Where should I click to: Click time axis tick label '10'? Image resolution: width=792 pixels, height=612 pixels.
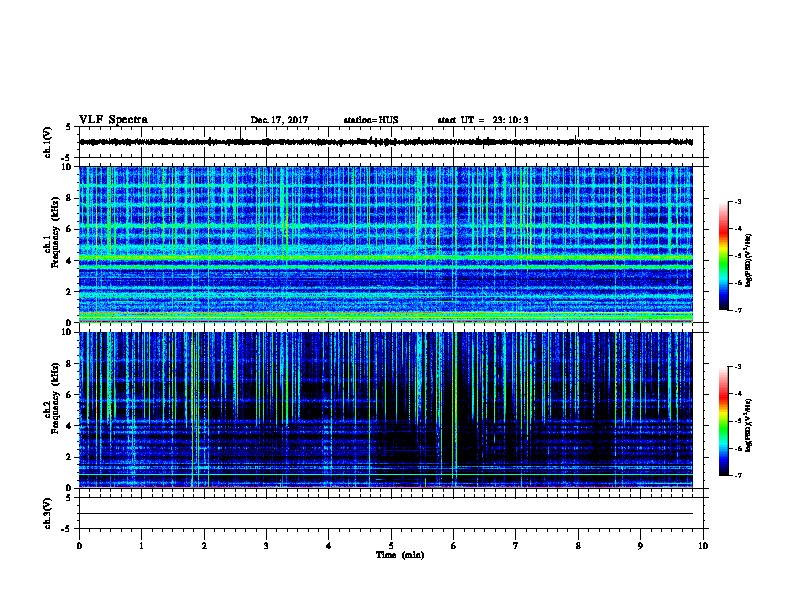tap(703, 546)
